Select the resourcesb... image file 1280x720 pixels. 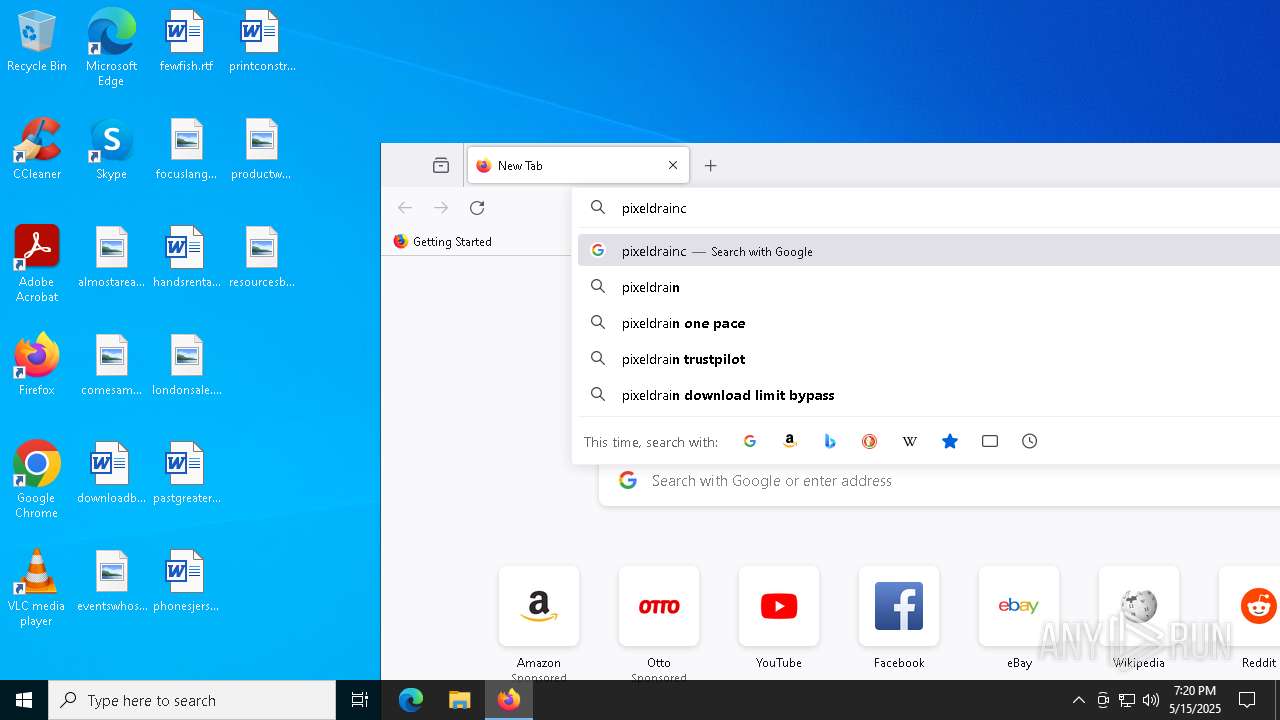(x=261, y=258)
